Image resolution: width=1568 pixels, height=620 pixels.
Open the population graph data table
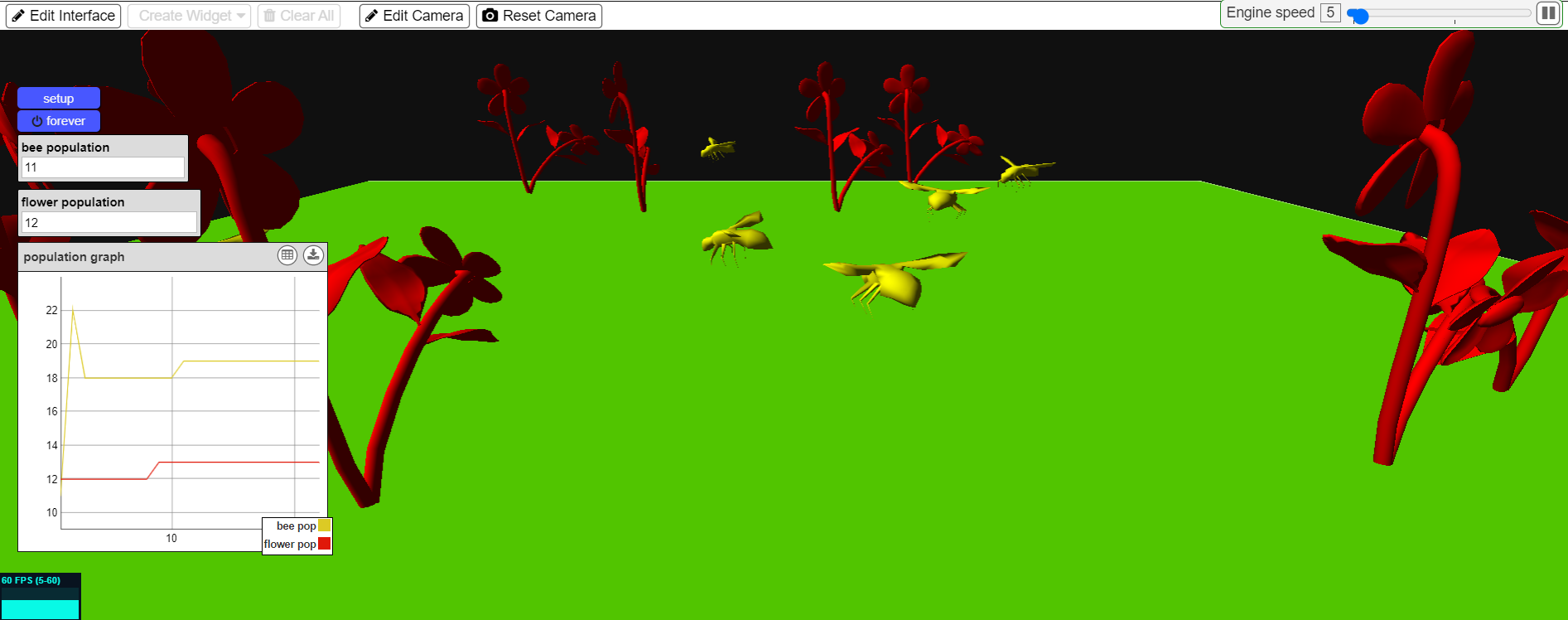[x=287, y=255]
